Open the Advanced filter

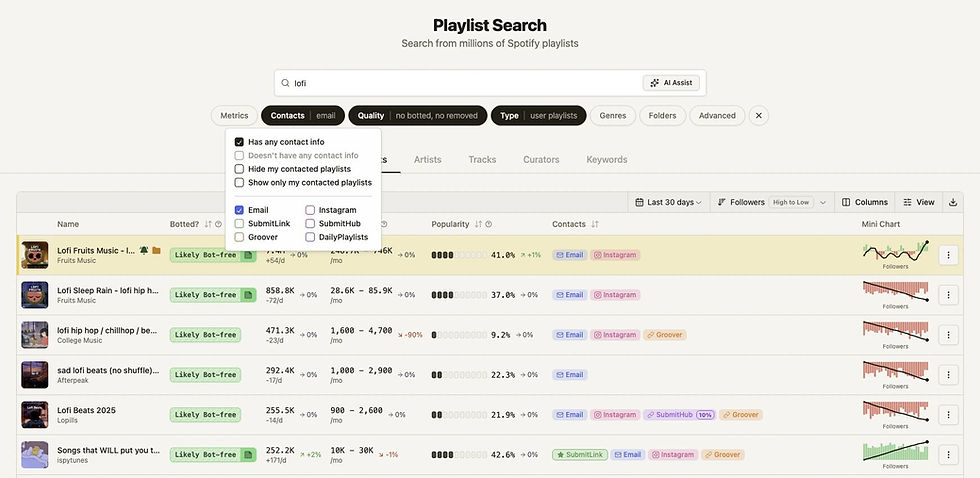tap(717, 116)
